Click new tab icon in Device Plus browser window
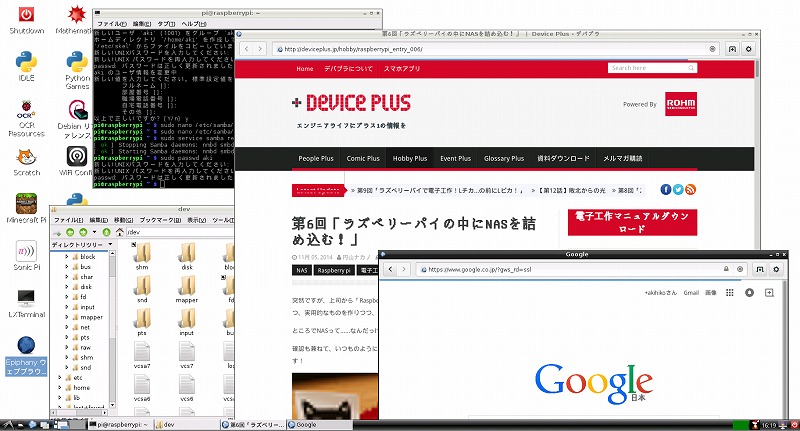This screenshot has height=431, width=800. [732, 49]
